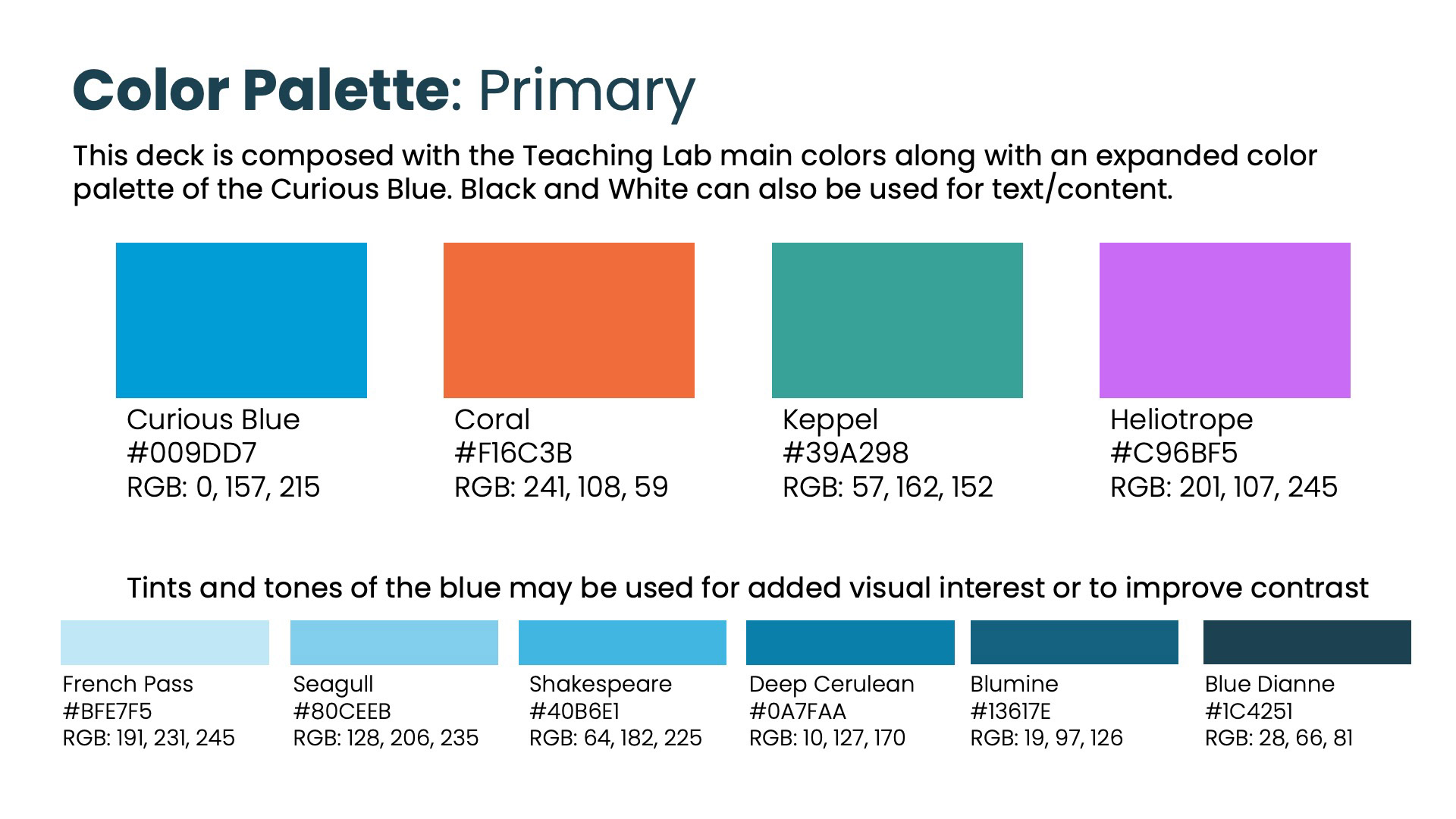Click the Keppel teal swatch
The image size is (1456, 819).
(x=897, y=320)
